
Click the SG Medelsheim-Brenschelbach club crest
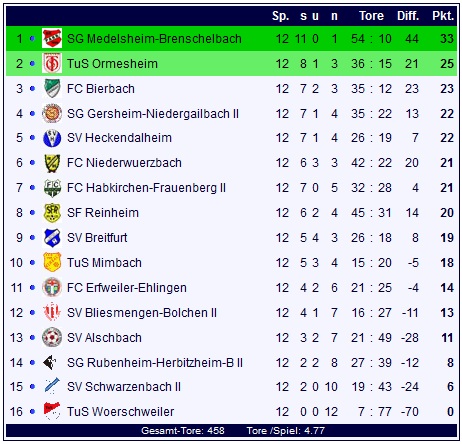pos(52,38)
